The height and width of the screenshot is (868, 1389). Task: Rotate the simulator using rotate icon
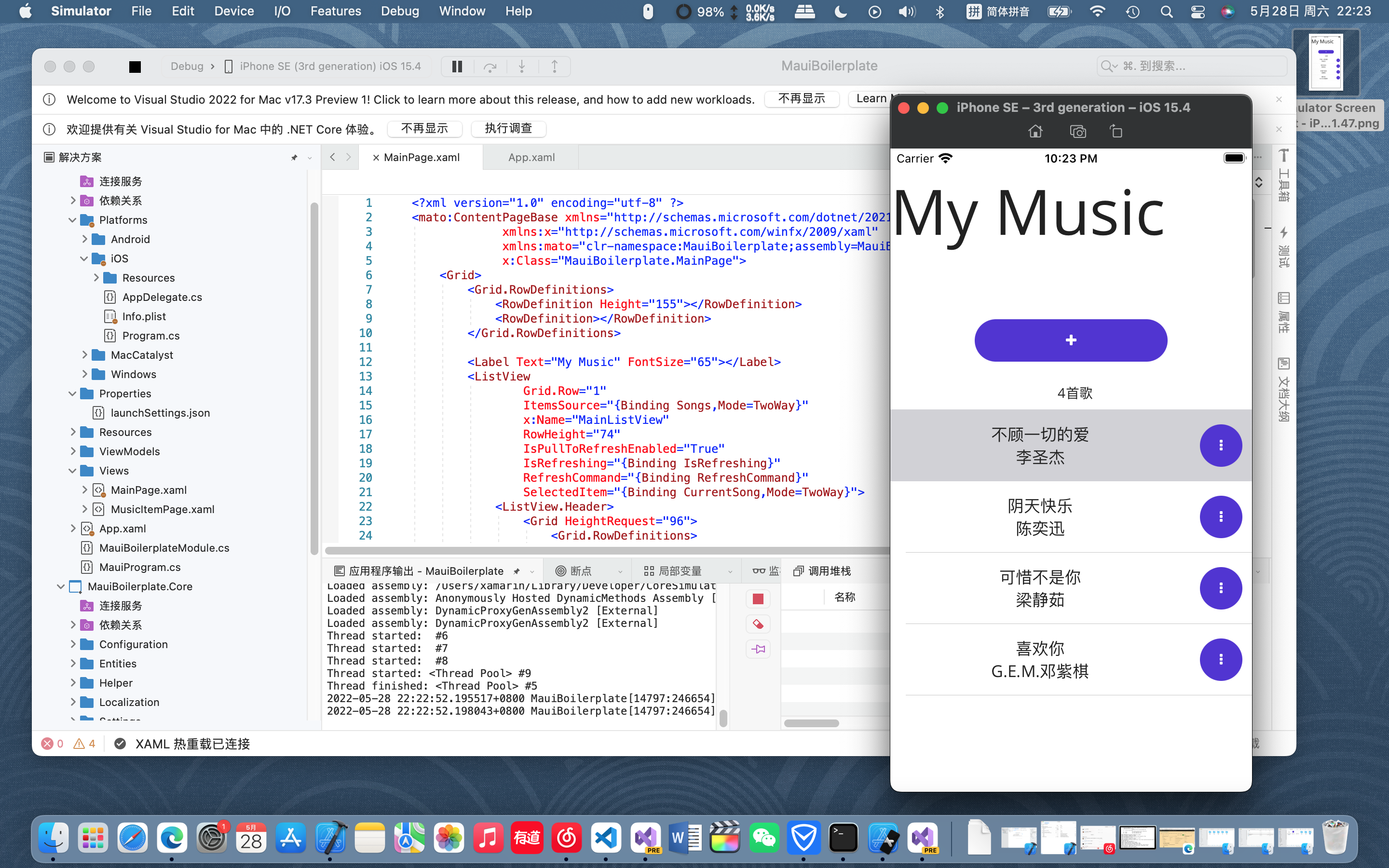coord(1116,132)
